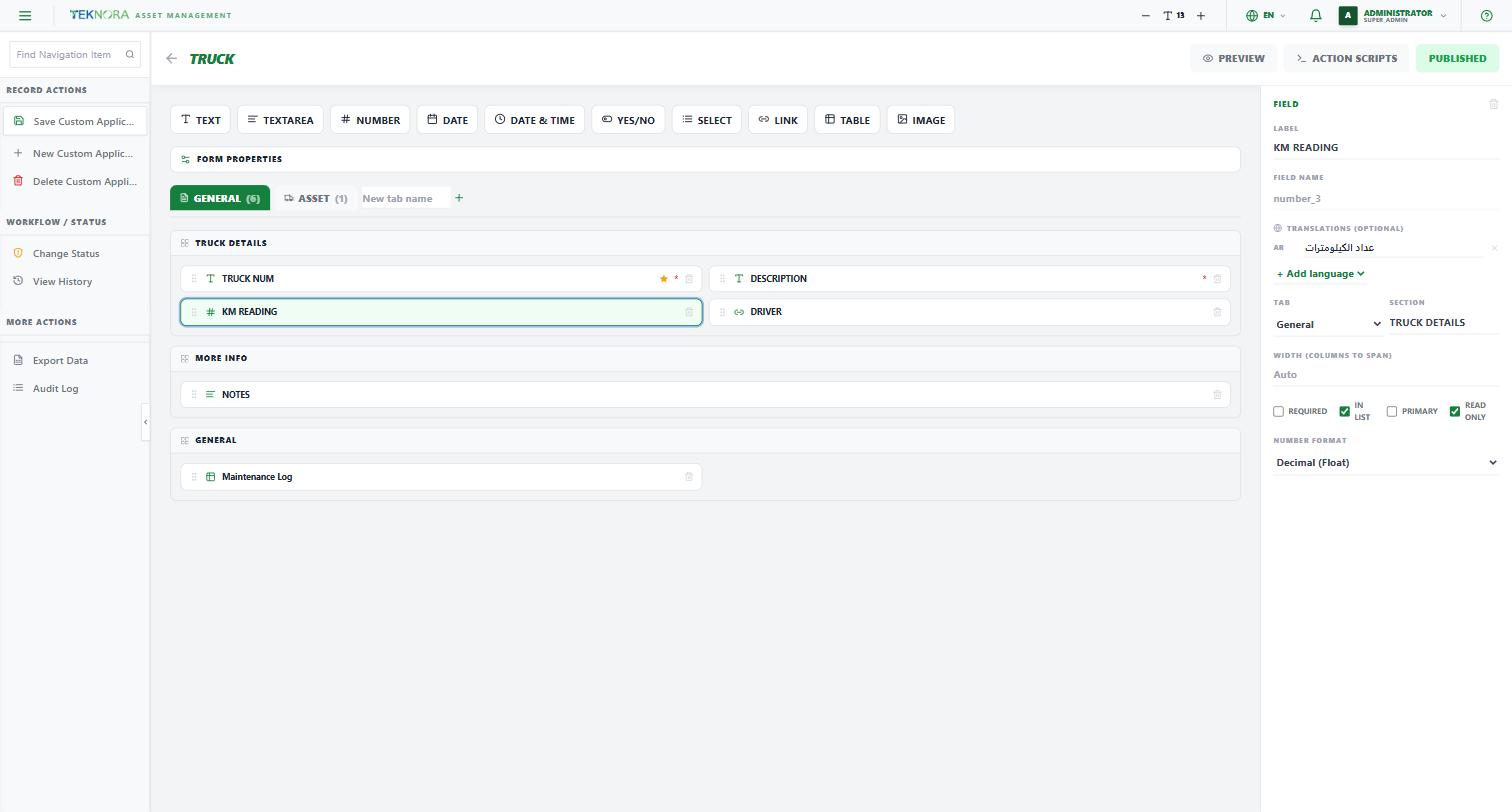Delete the KM READING field using its trash icon
1512x812 pixels.
689,312
